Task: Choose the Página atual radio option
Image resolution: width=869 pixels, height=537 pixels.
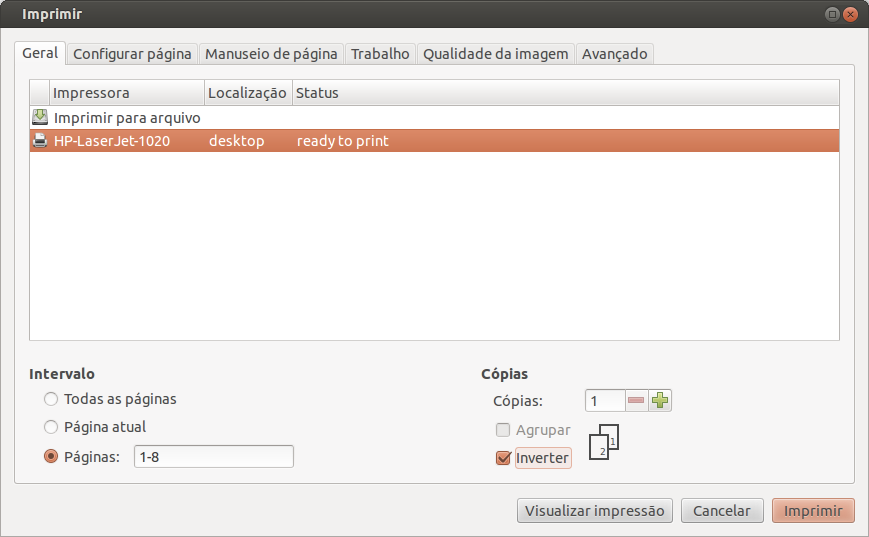Action: click(51, 427)
